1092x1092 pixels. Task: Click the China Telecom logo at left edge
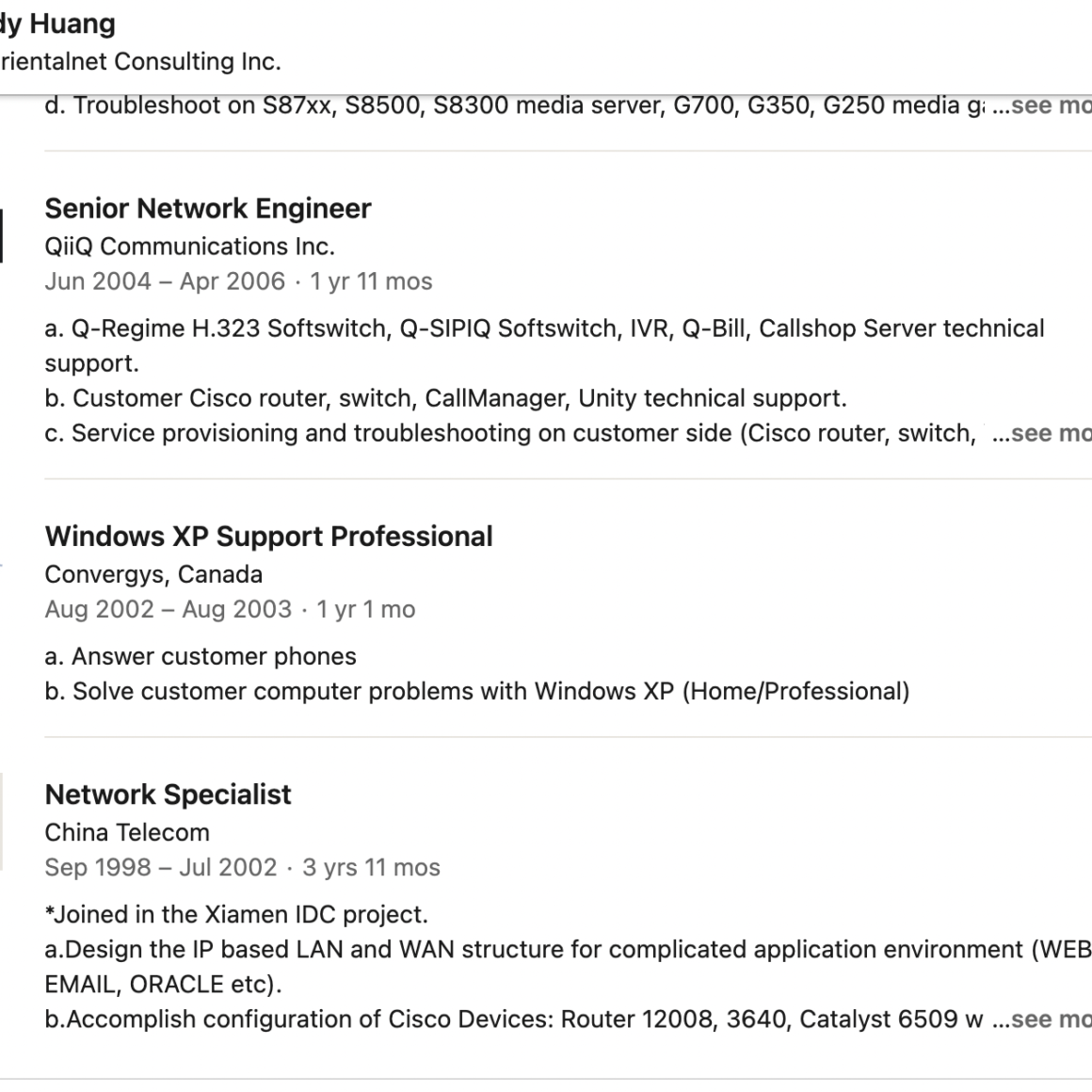tap(1, 821)
